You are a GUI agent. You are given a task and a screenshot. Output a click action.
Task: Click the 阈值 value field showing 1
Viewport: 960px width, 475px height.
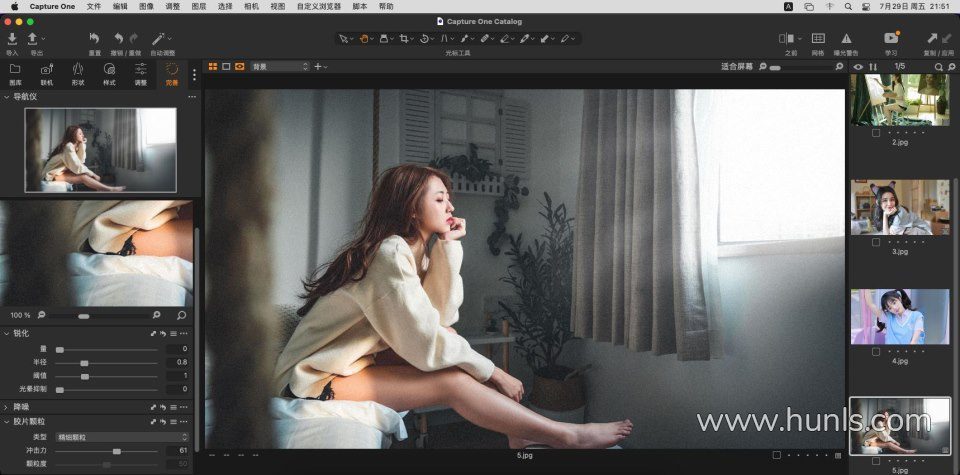click(x=178, y=376)
